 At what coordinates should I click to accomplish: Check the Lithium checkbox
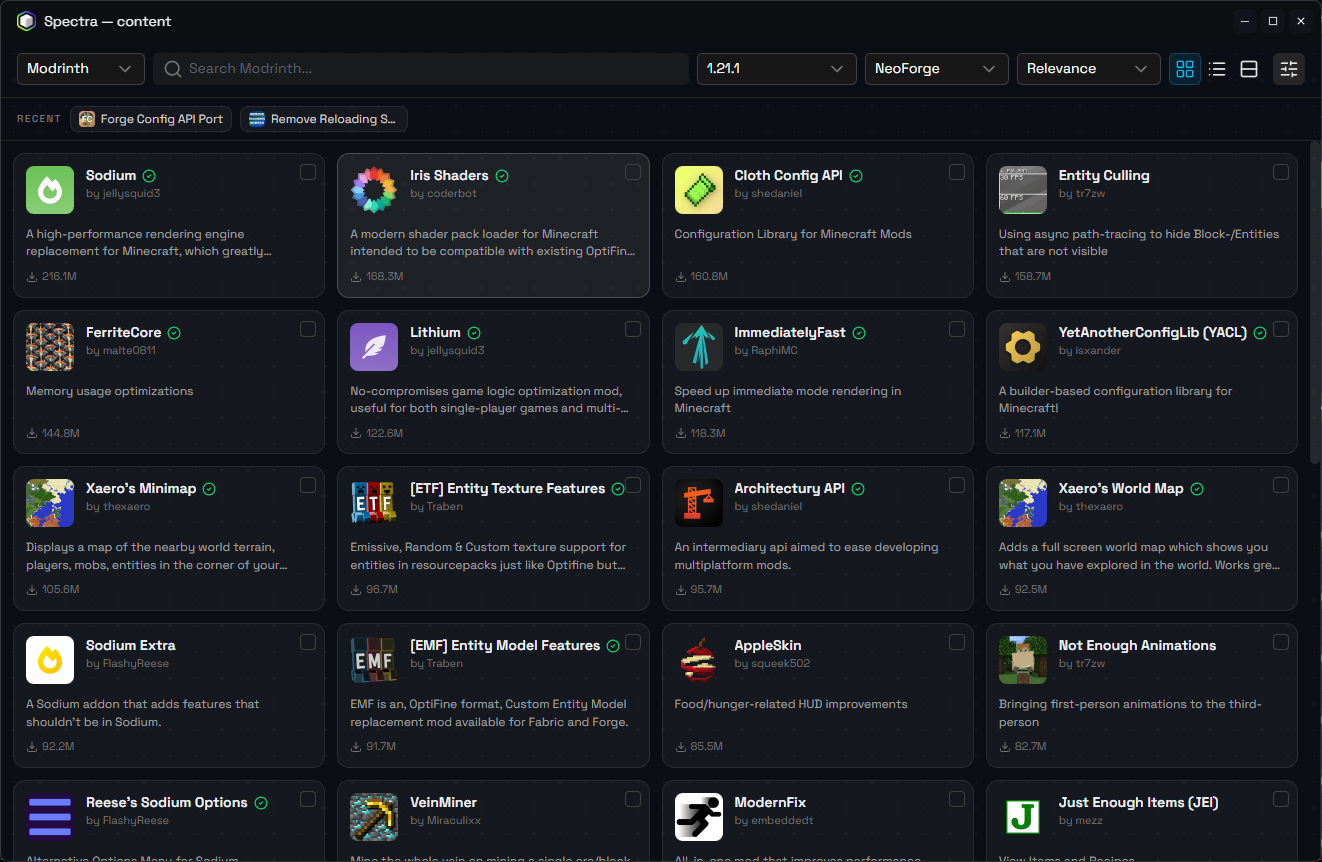pos(633,329)
